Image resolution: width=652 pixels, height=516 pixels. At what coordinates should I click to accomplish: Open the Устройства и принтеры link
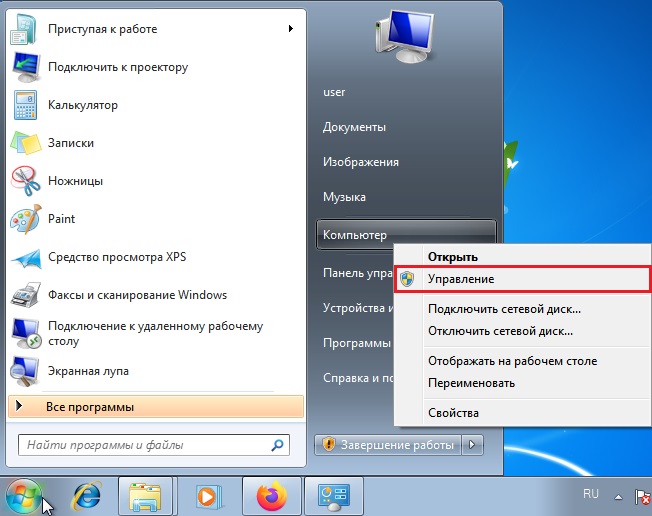click(358, 308)
